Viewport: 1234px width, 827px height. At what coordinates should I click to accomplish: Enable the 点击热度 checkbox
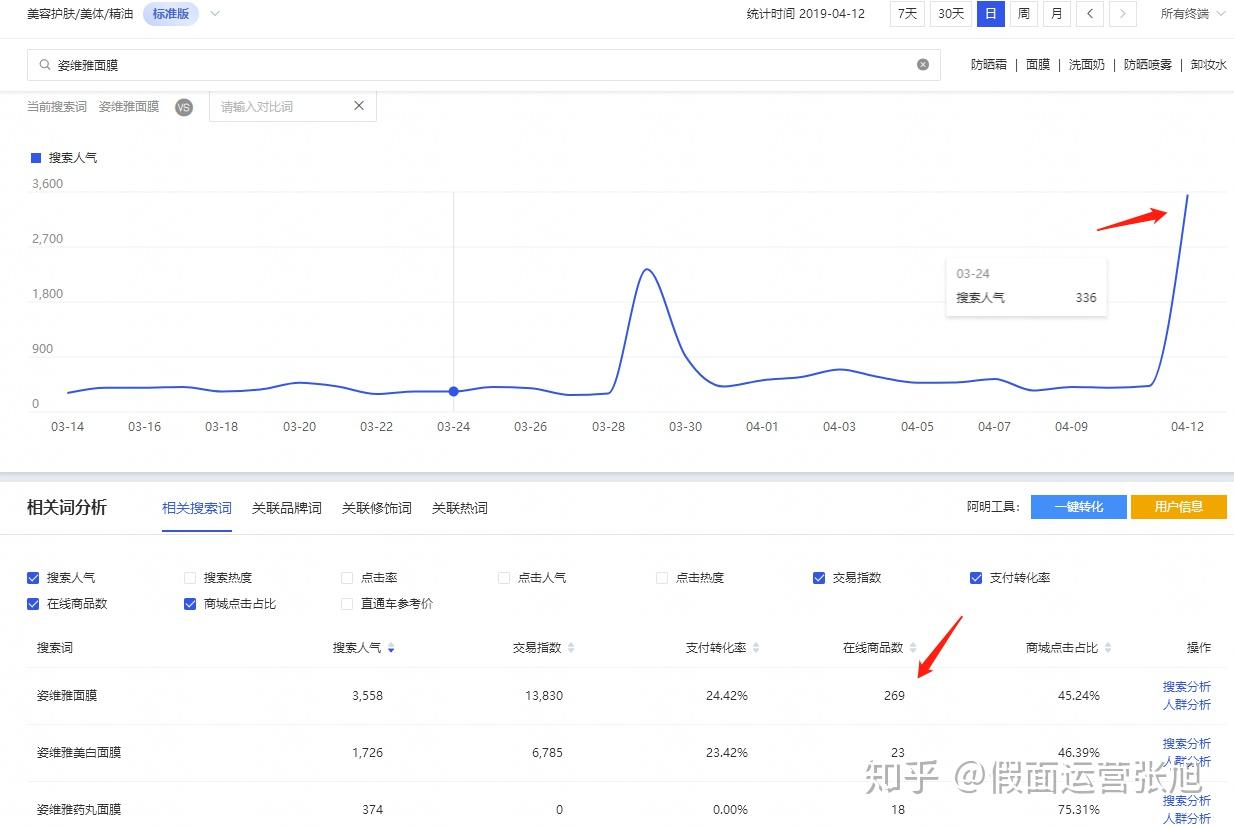pos(662,578)
